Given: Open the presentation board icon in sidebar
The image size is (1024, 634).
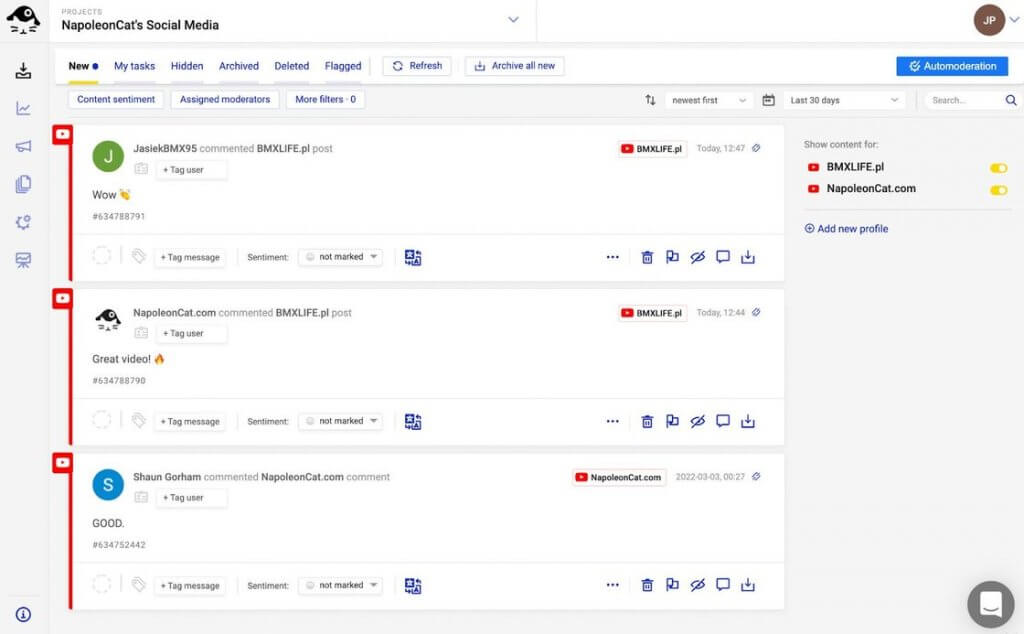Looking at the screenshot, I should 24,260.
